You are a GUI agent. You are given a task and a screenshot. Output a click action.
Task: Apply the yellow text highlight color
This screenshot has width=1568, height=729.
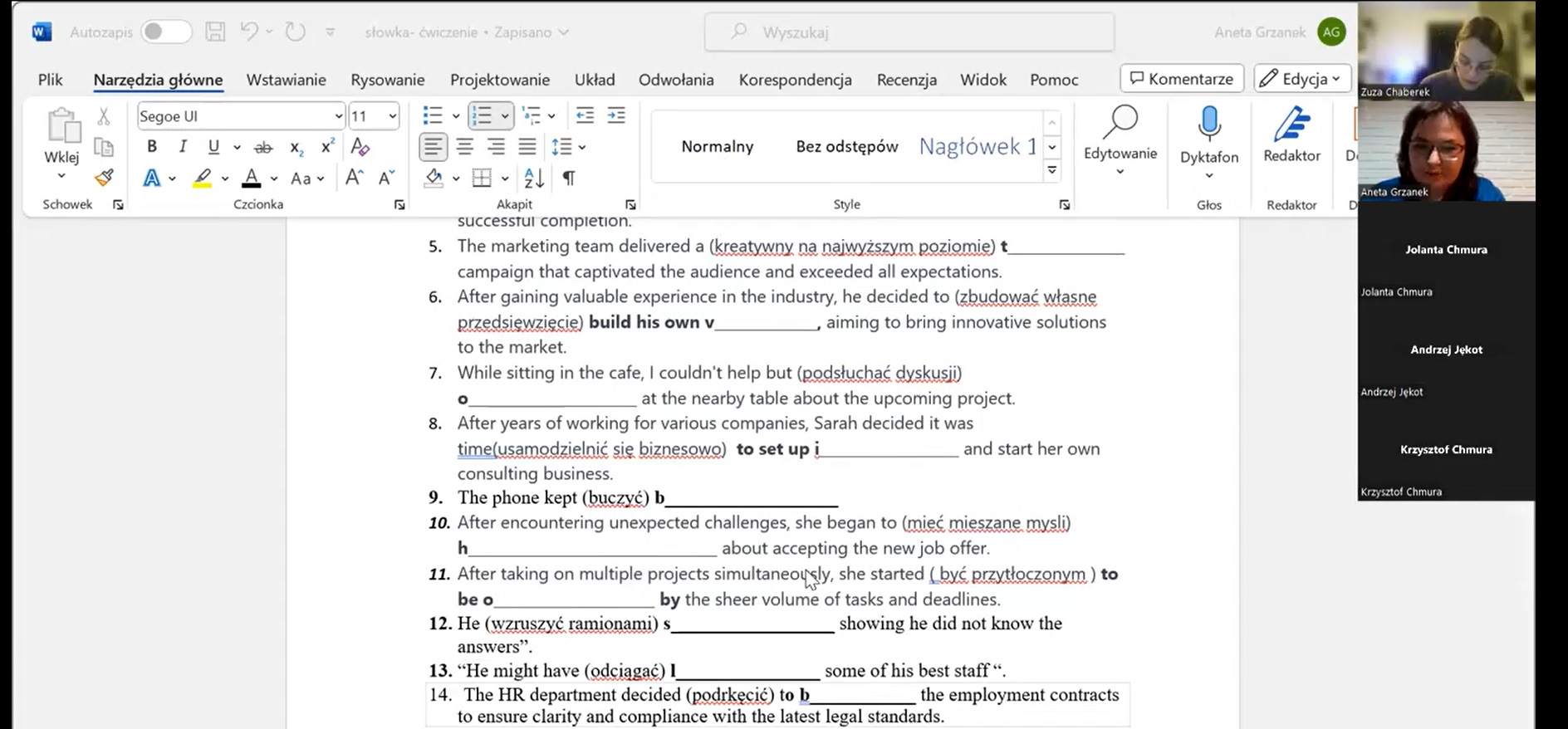click(x=202, y=178)
